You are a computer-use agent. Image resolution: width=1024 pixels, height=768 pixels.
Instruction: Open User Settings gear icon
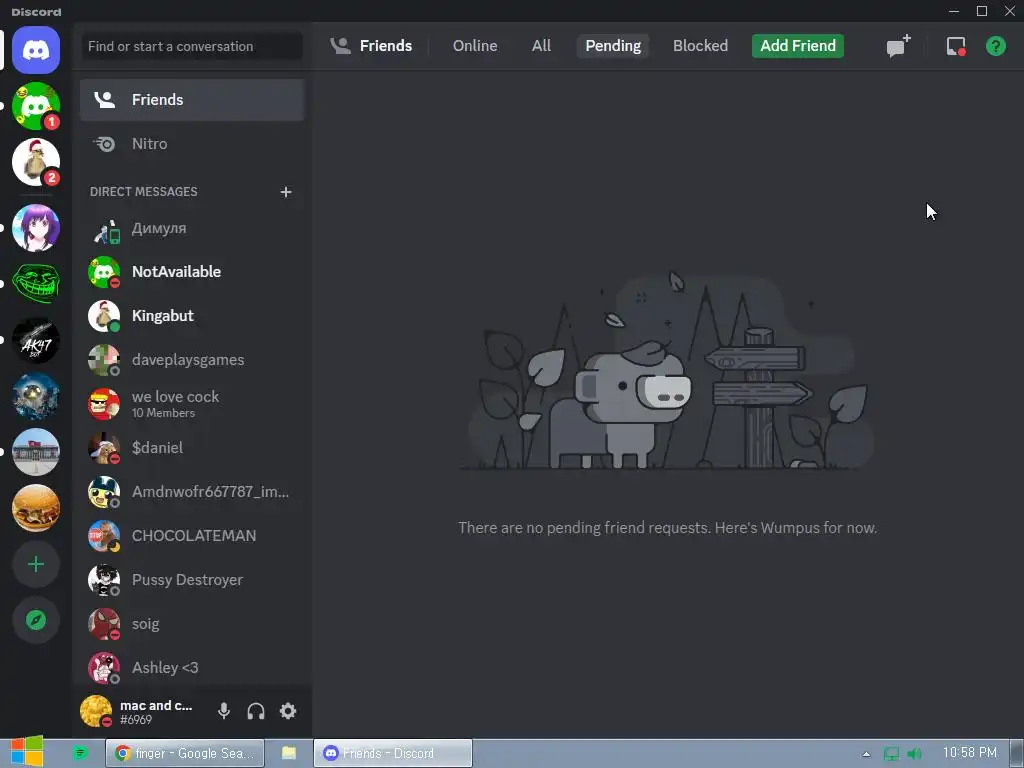point(288,711)
